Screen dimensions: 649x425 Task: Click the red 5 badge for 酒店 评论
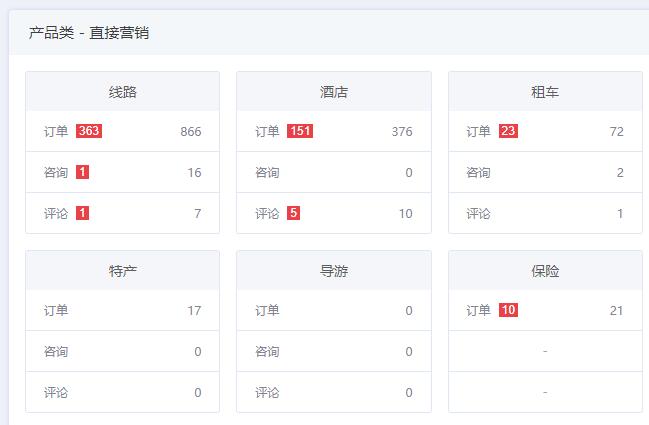pos(293,213)
